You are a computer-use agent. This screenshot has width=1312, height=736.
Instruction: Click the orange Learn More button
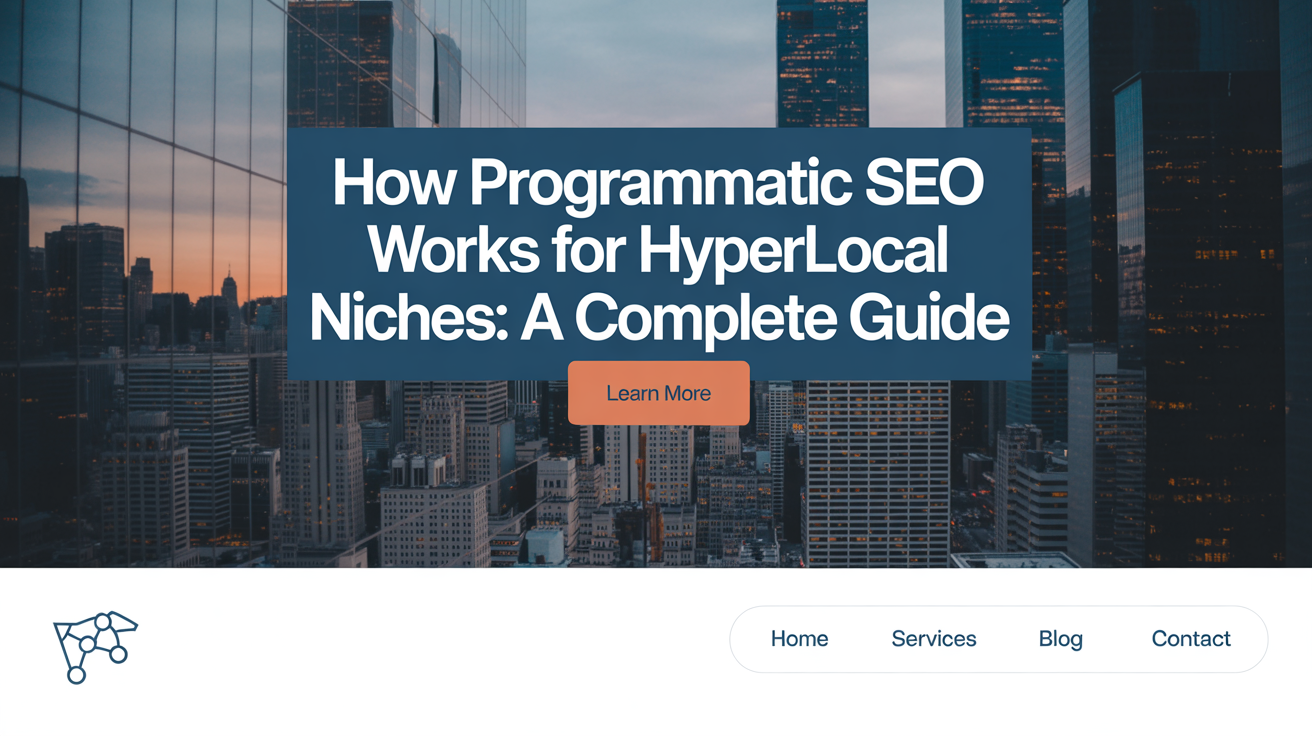pos(658,393)
